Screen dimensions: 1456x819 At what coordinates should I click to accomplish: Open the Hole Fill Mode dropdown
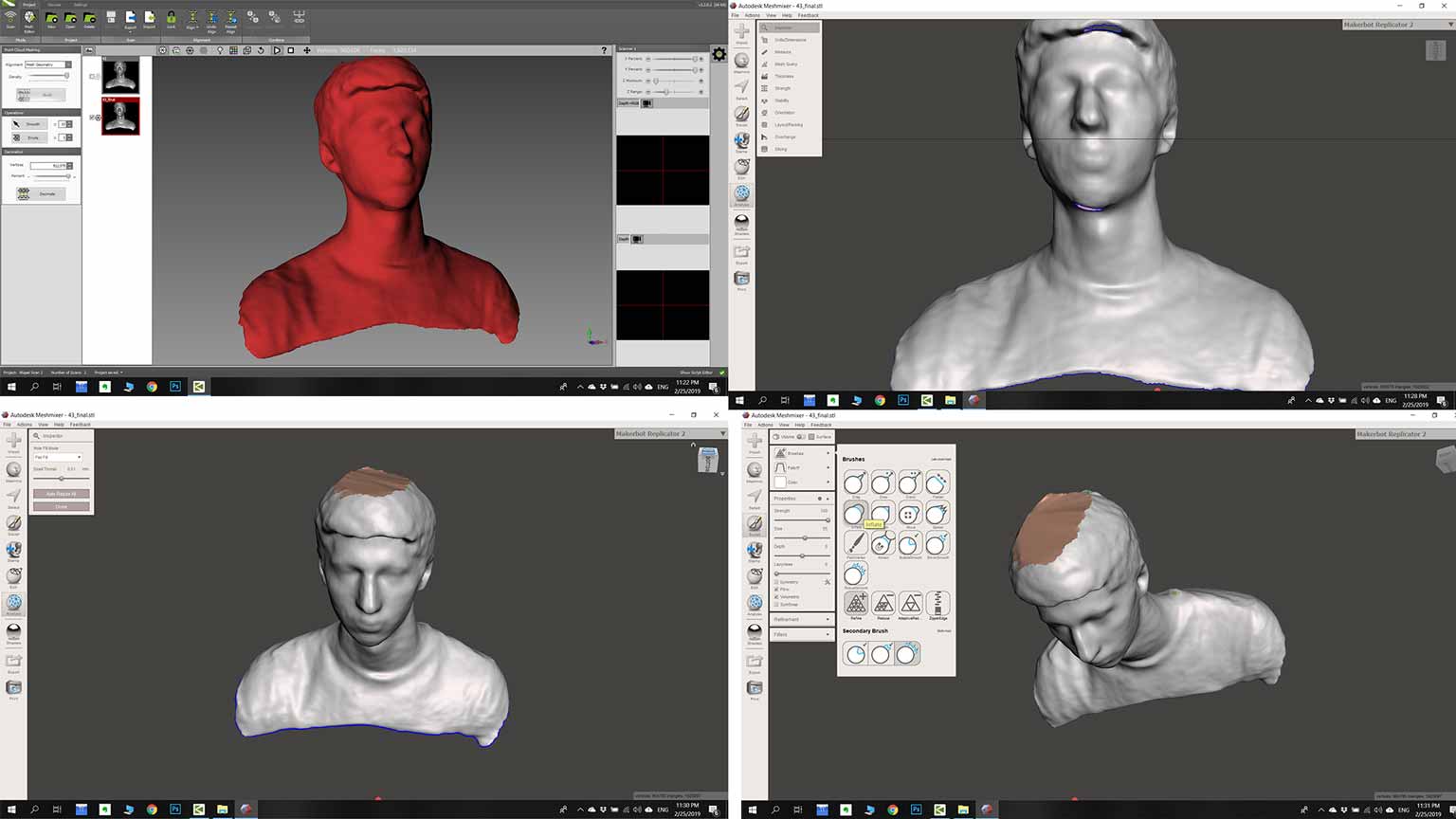click(58, 457)
